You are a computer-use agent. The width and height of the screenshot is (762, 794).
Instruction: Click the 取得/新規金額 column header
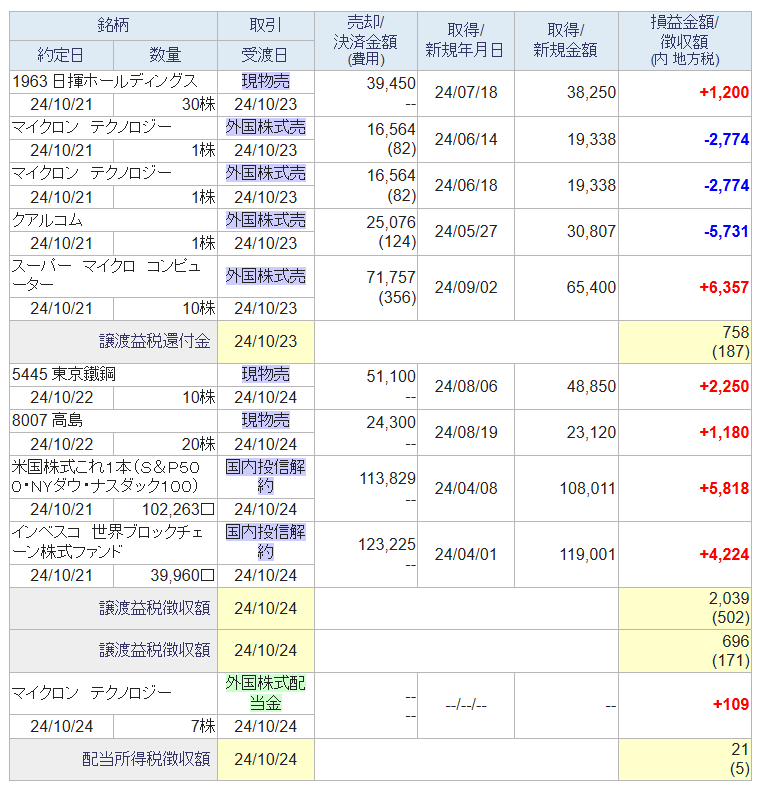point(566,41)
